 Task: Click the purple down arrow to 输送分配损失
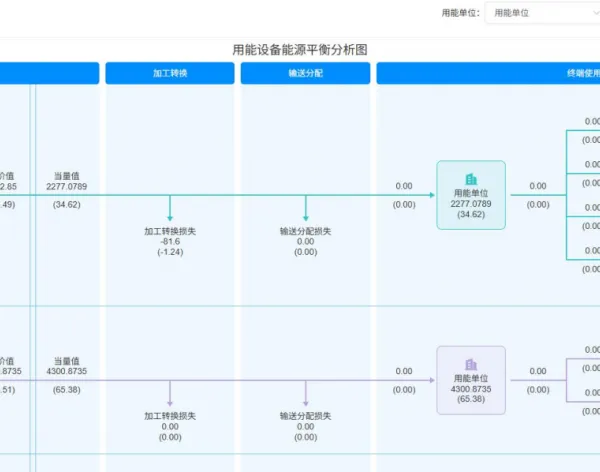click(x=305, y=393)
